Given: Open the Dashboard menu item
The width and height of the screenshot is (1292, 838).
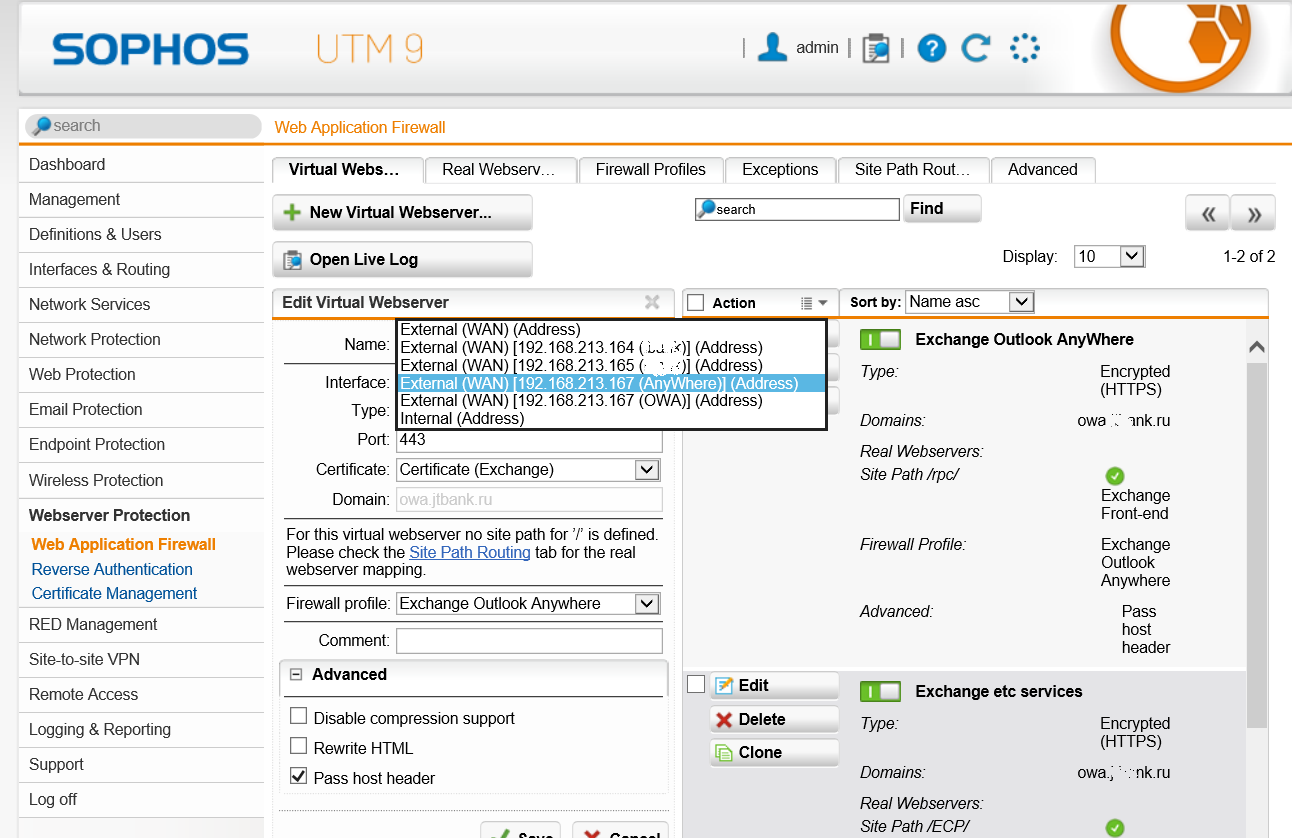Looking at the screenshot, I should pyautogui.click(x=141, y=165).
